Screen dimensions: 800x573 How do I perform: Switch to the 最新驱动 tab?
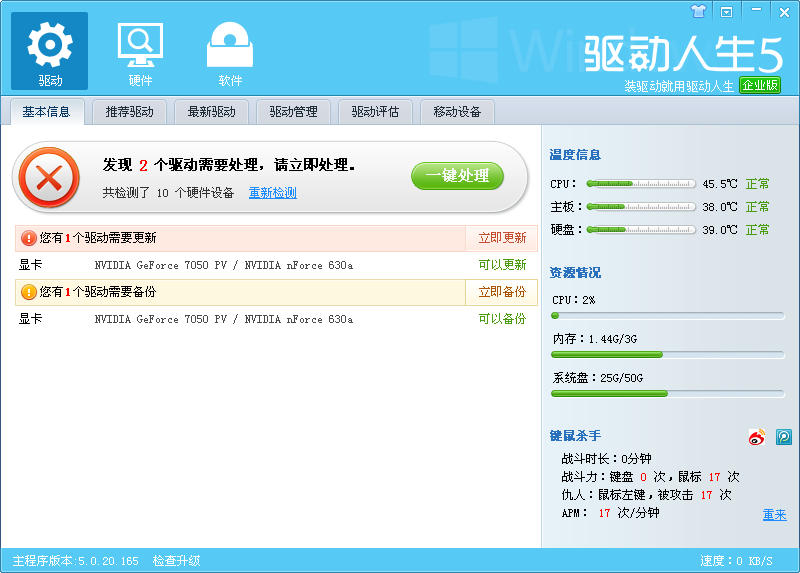pos(211,112)
